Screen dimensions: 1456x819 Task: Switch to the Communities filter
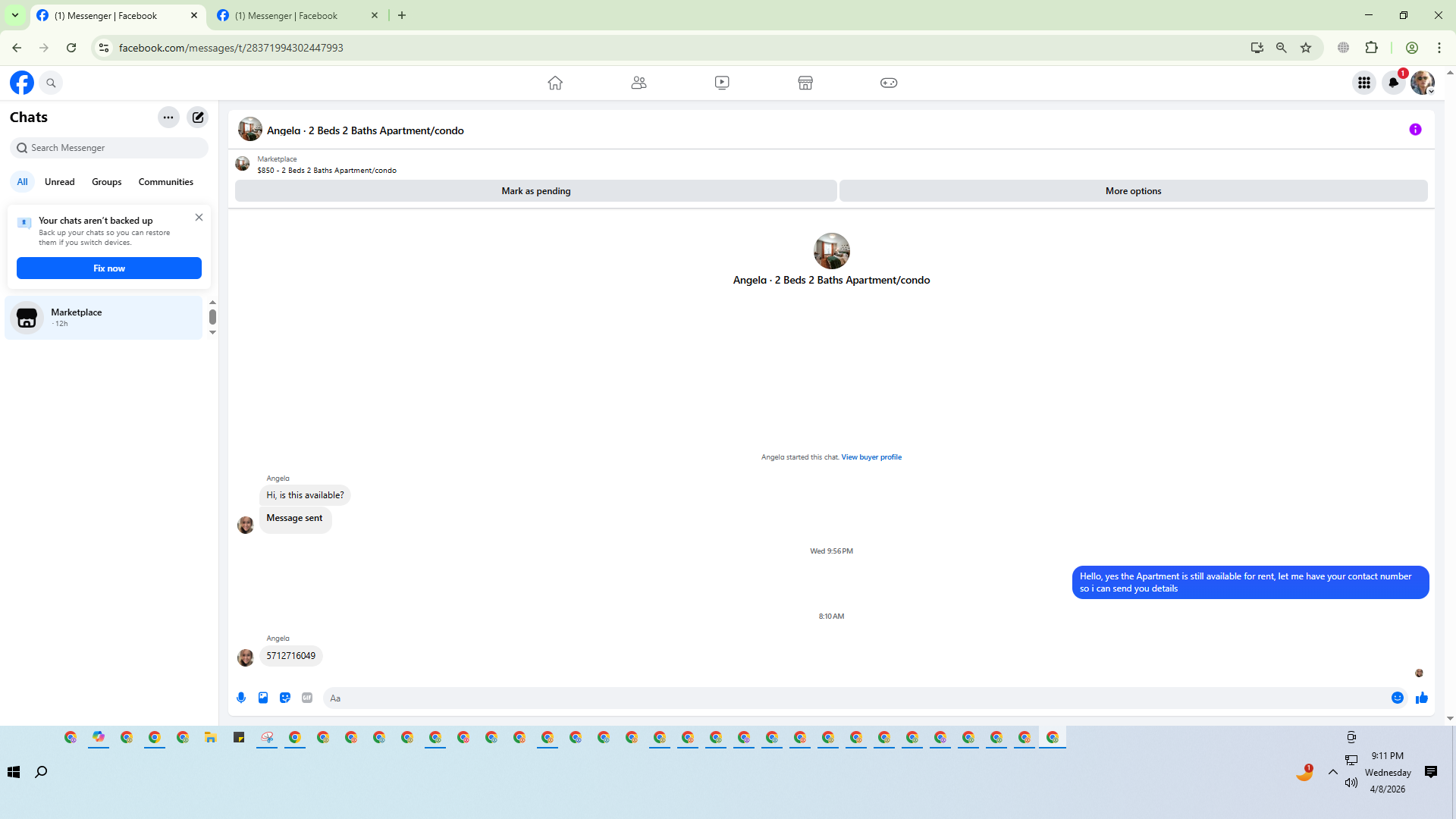(165, 182)
